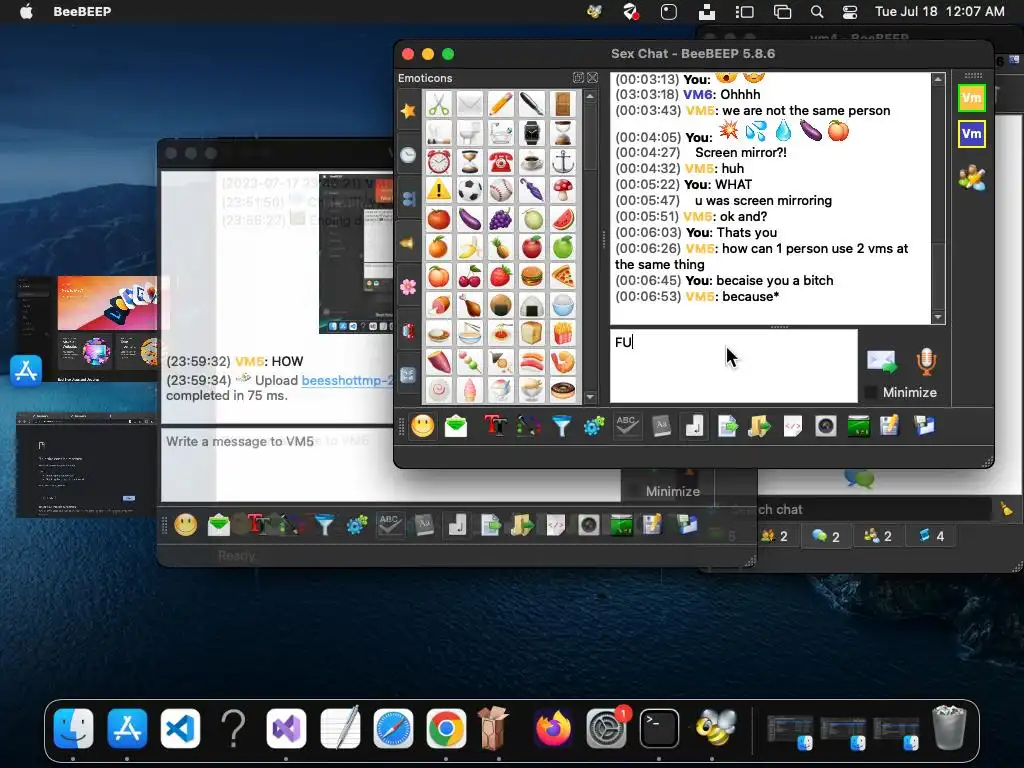Toggle Return-key-sends-message button
The height and width of the screenshot is (768, 1024).
(x=694, y=426)
